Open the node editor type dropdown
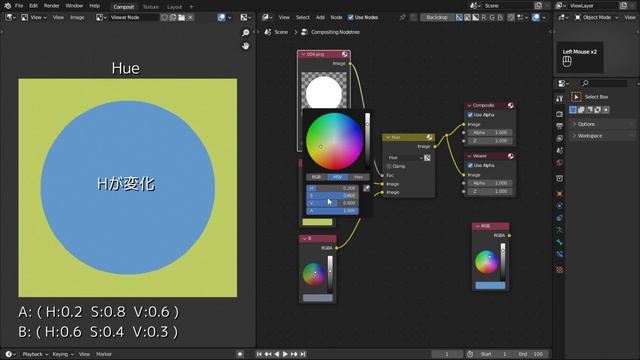640x360 pixels. 268,17
